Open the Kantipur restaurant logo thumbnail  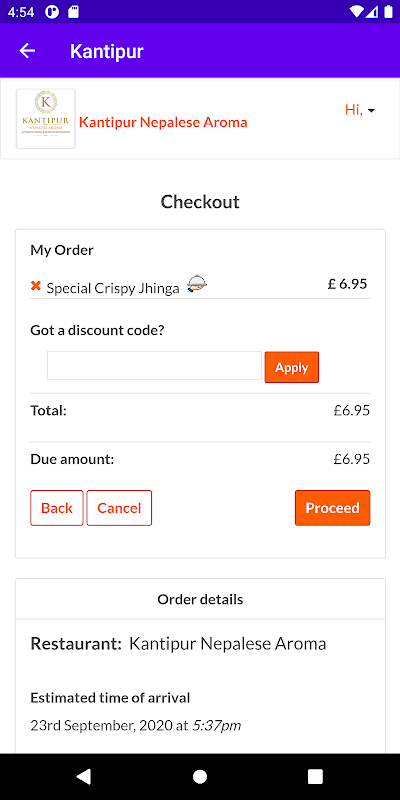[46, 119]
